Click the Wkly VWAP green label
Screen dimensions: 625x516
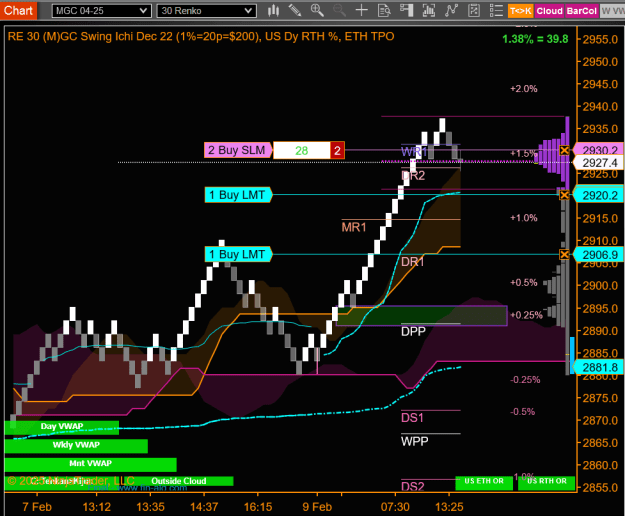(x=76, y=445)
